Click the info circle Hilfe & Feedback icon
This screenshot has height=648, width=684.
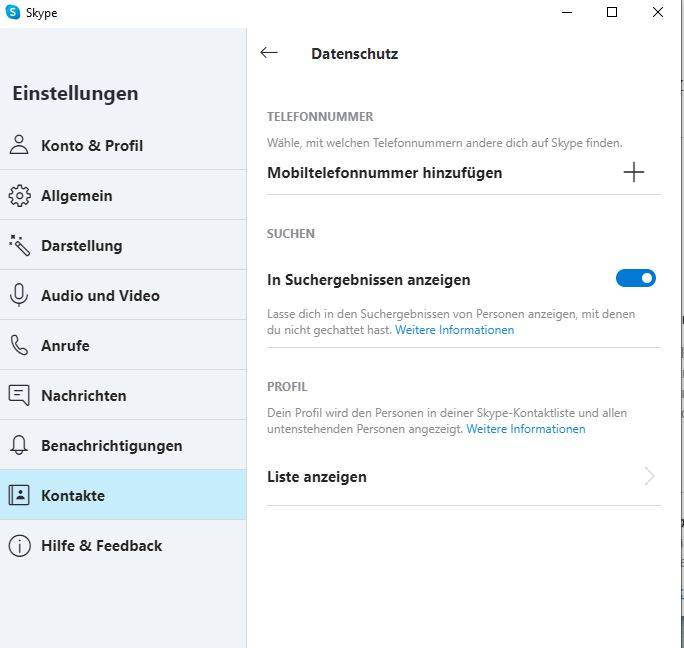19,545
